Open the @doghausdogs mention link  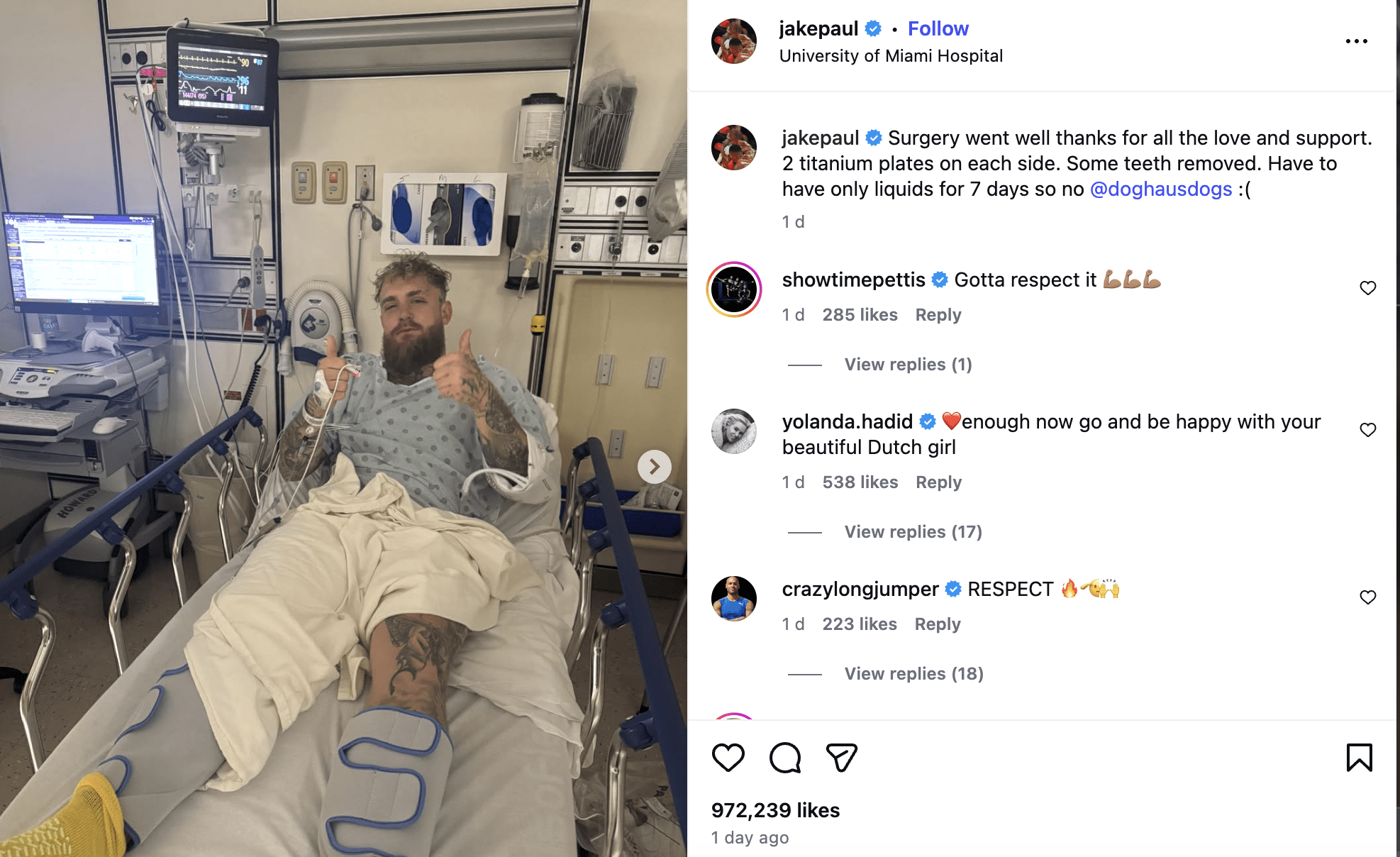[1160, 189]
